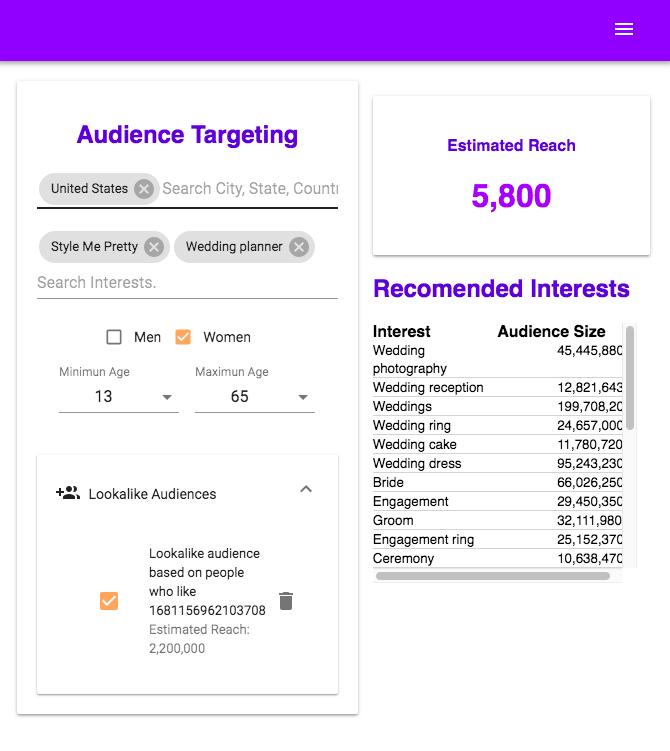The image size is (670, 751).
Task: Open the Minimum Age dropdown
Action: tap(118, 397)
